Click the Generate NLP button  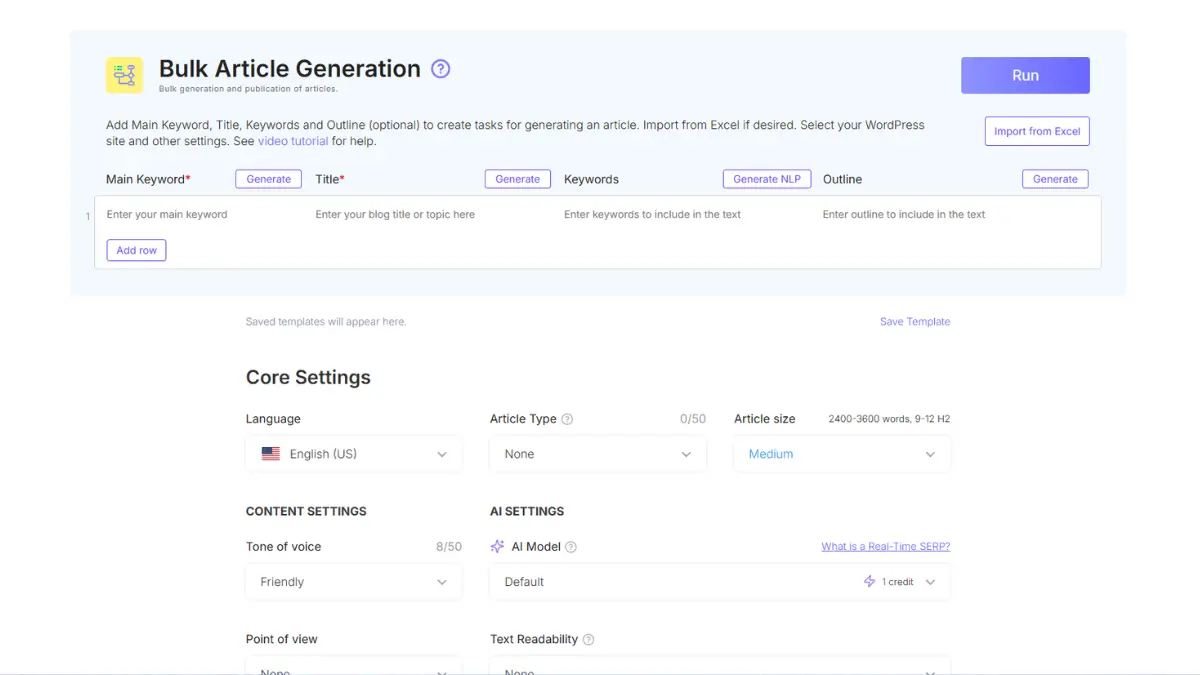pyautogui.click(x=767, y=179)
